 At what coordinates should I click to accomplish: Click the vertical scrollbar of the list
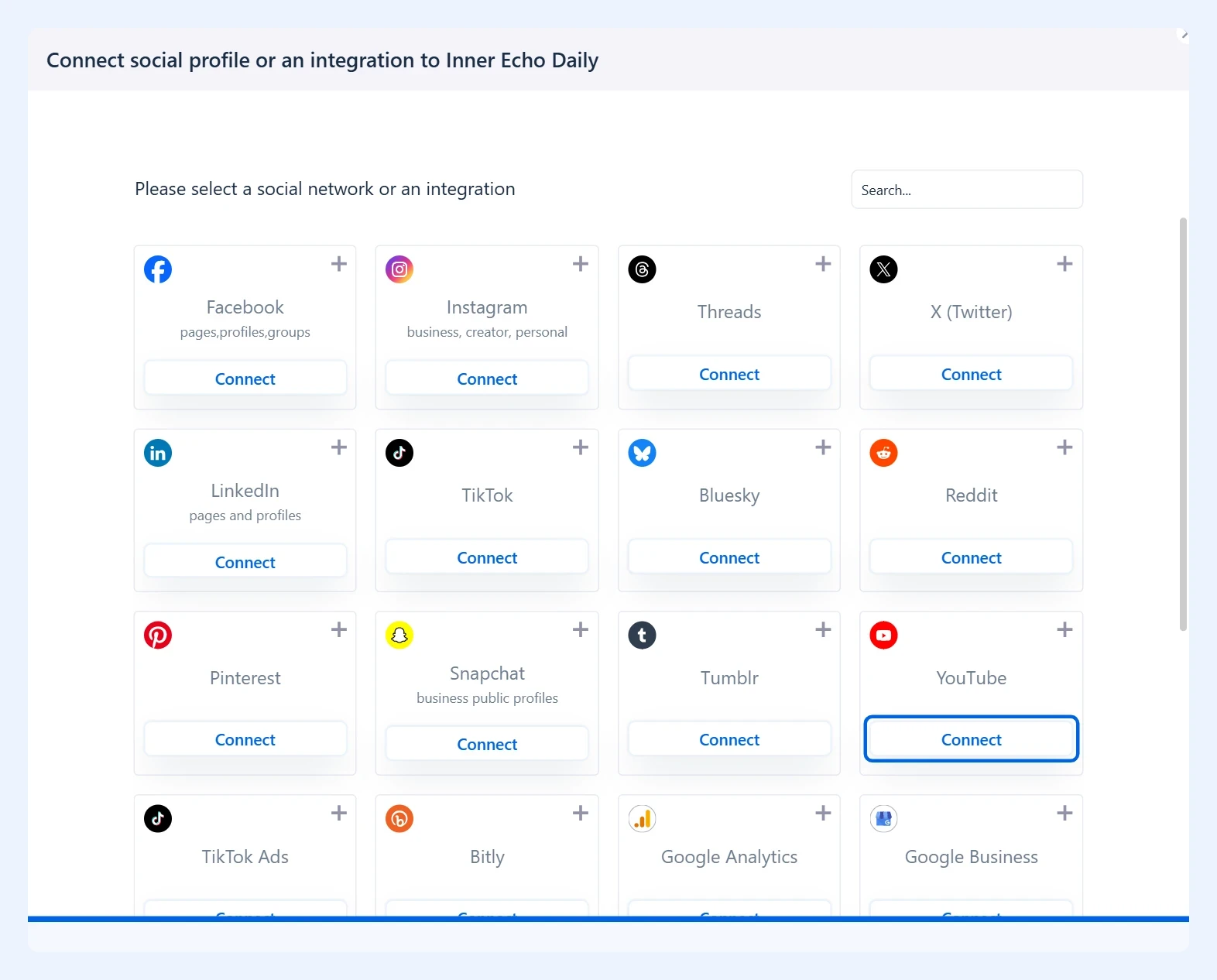tap(1183, 424)
